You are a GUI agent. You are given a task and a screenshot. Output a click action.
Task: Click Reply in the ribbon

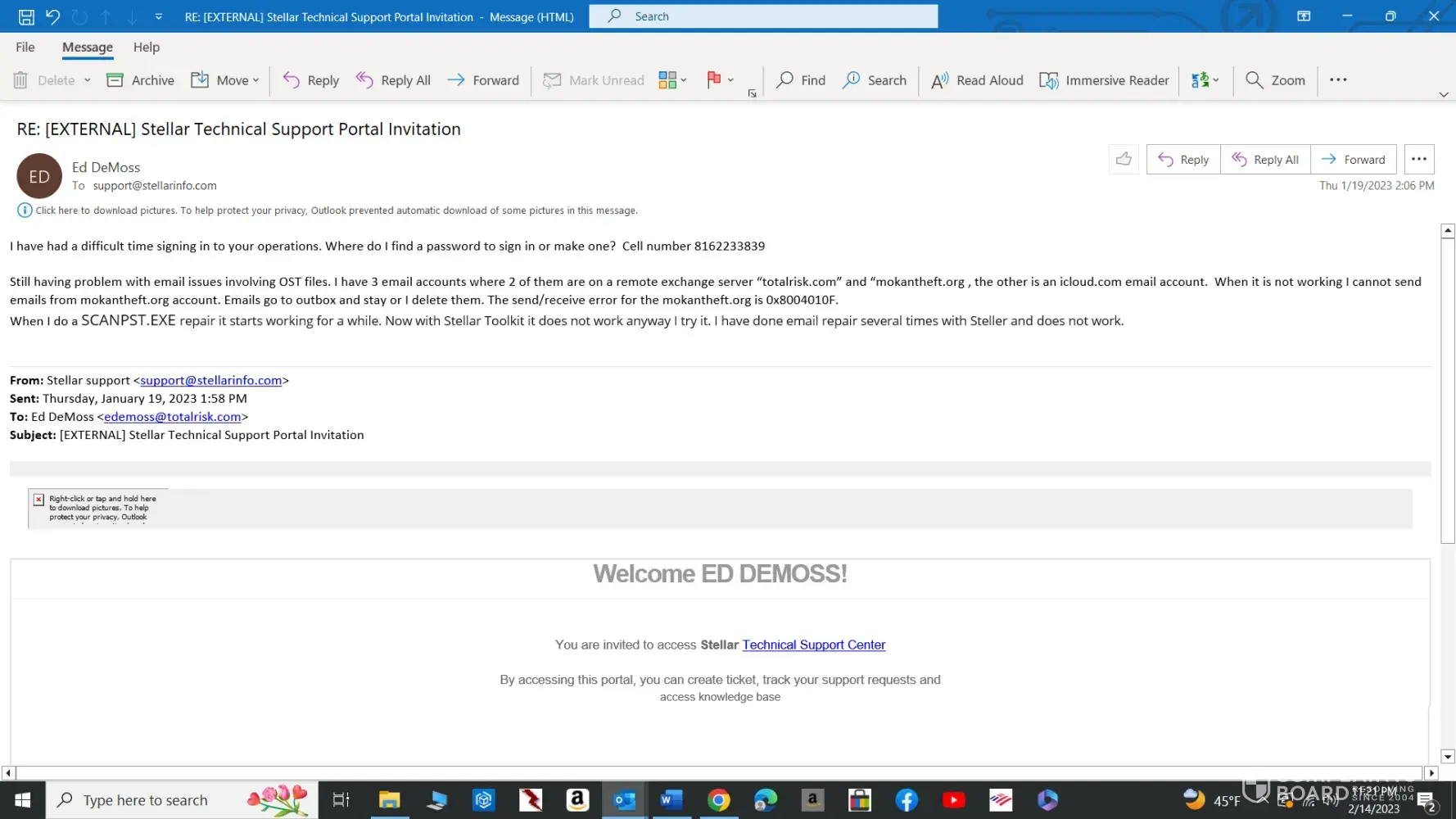click(311, 80)
